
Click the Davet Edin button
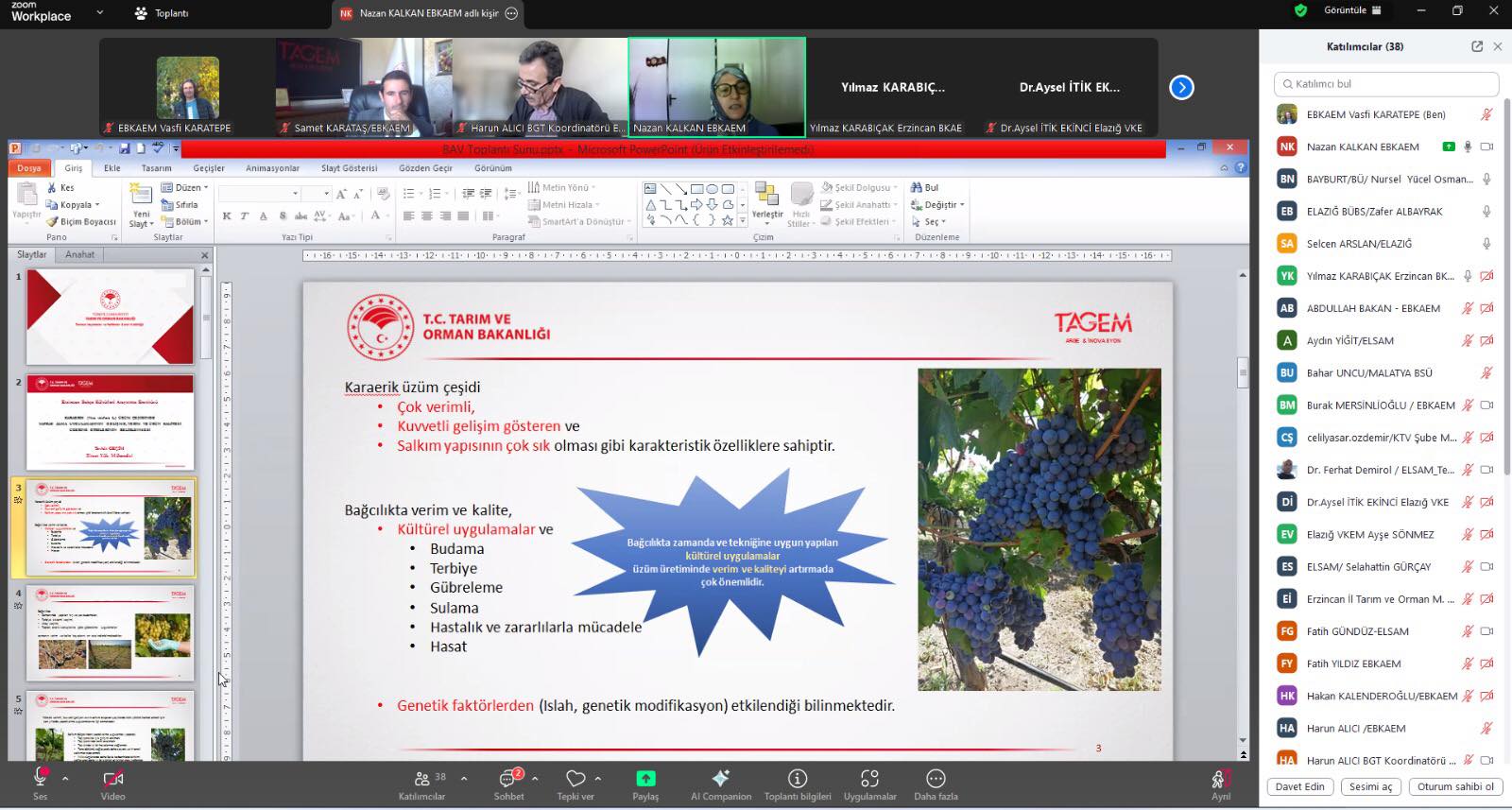[x=1299, y=786]
